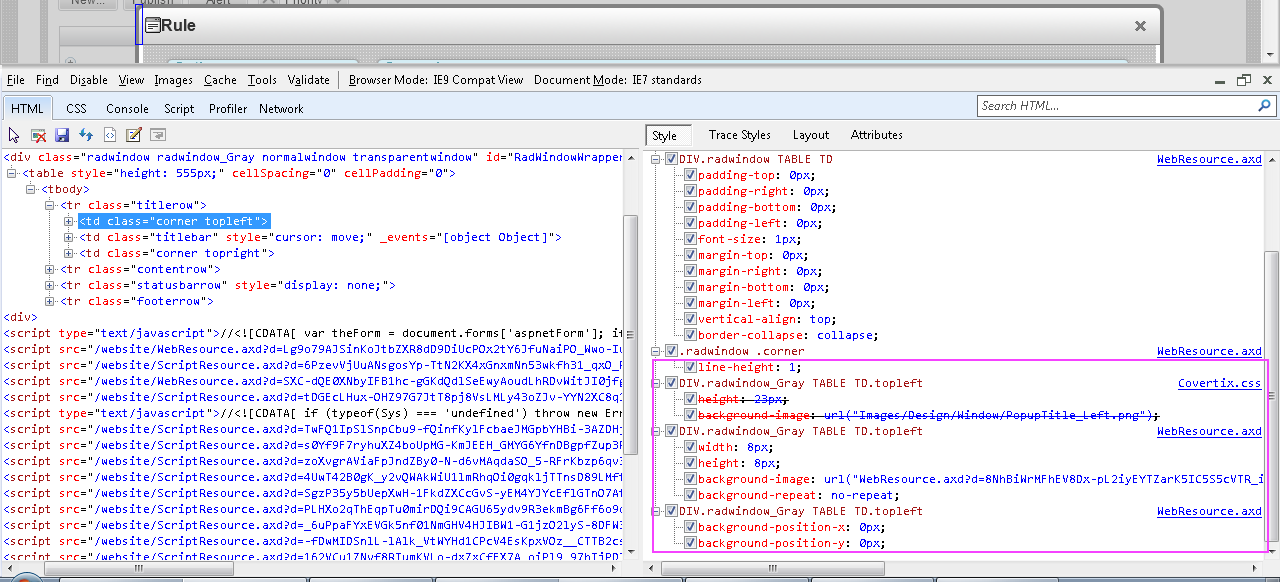Uncheck the background-position-x property
This screenshot has height=582, width=1280.
point(690,527)
